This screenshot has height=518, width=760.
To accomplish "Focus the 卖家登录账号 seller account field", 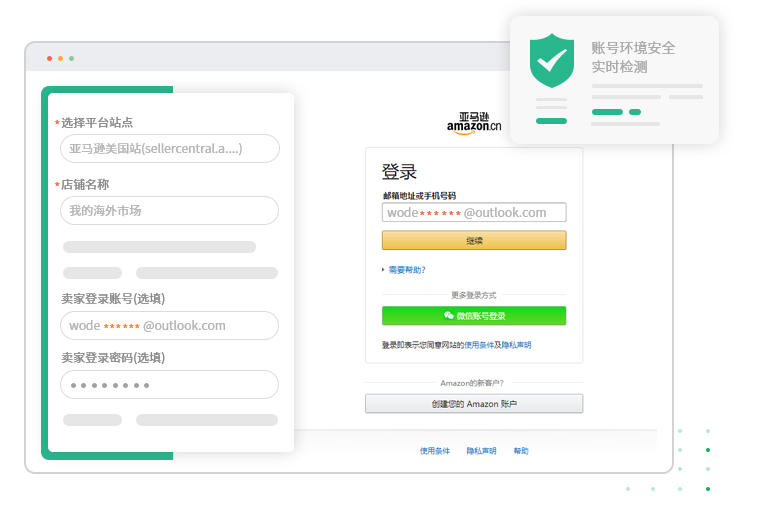I will [x=170, y=326].
